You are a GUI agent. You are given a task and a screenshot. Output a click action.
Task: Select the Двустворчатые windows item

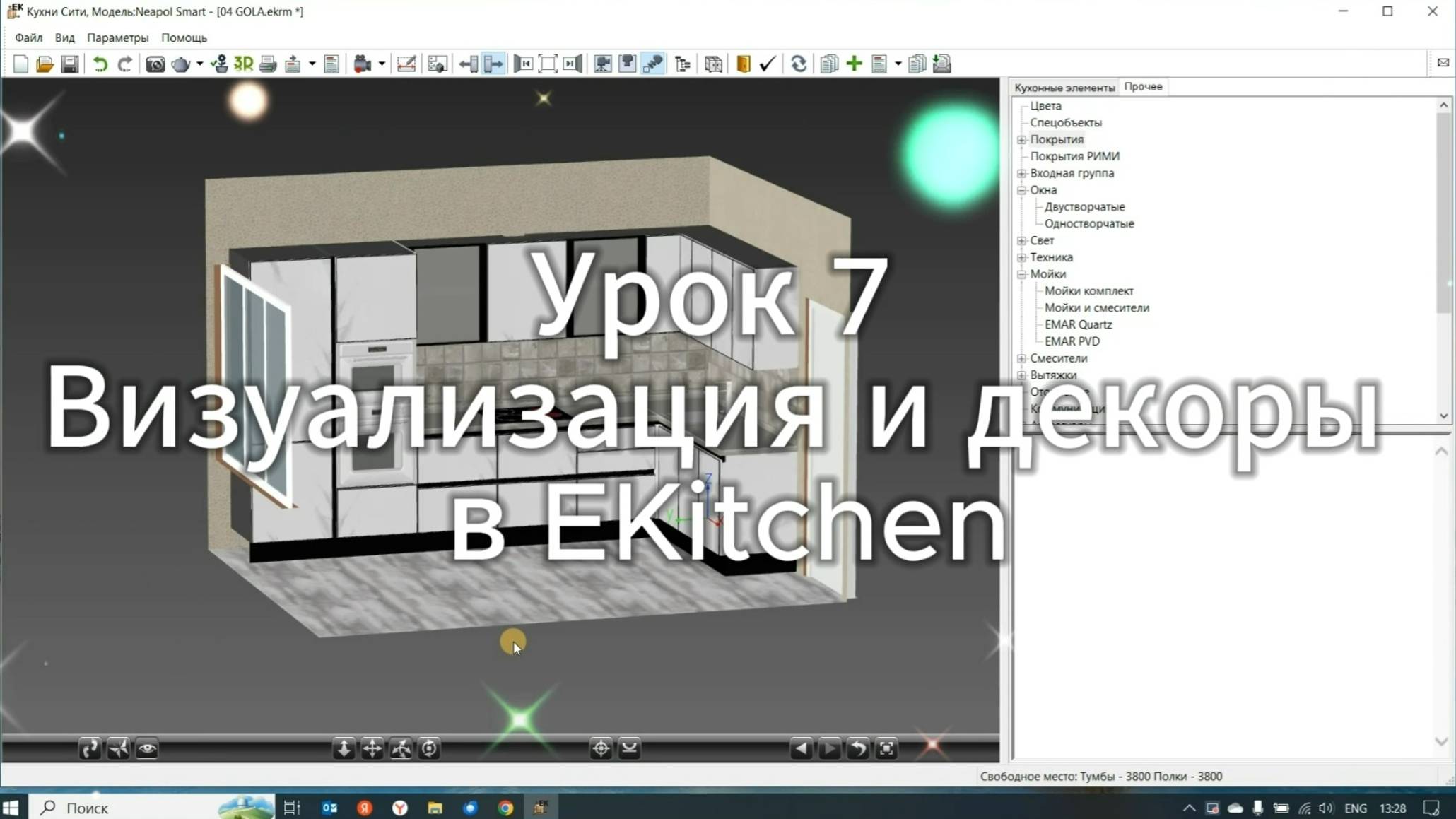[x=1084, y=207]
